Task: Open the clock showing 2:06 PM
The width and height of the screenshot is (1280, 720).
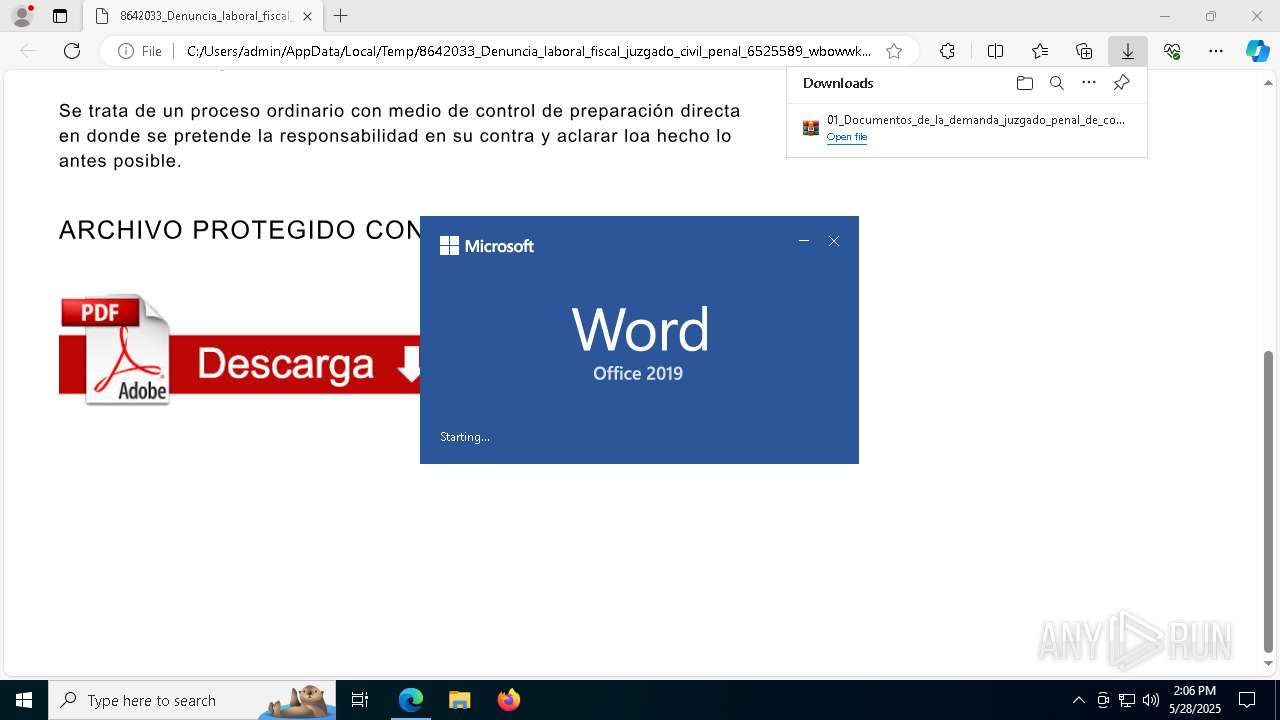Action: point(1194,700)
